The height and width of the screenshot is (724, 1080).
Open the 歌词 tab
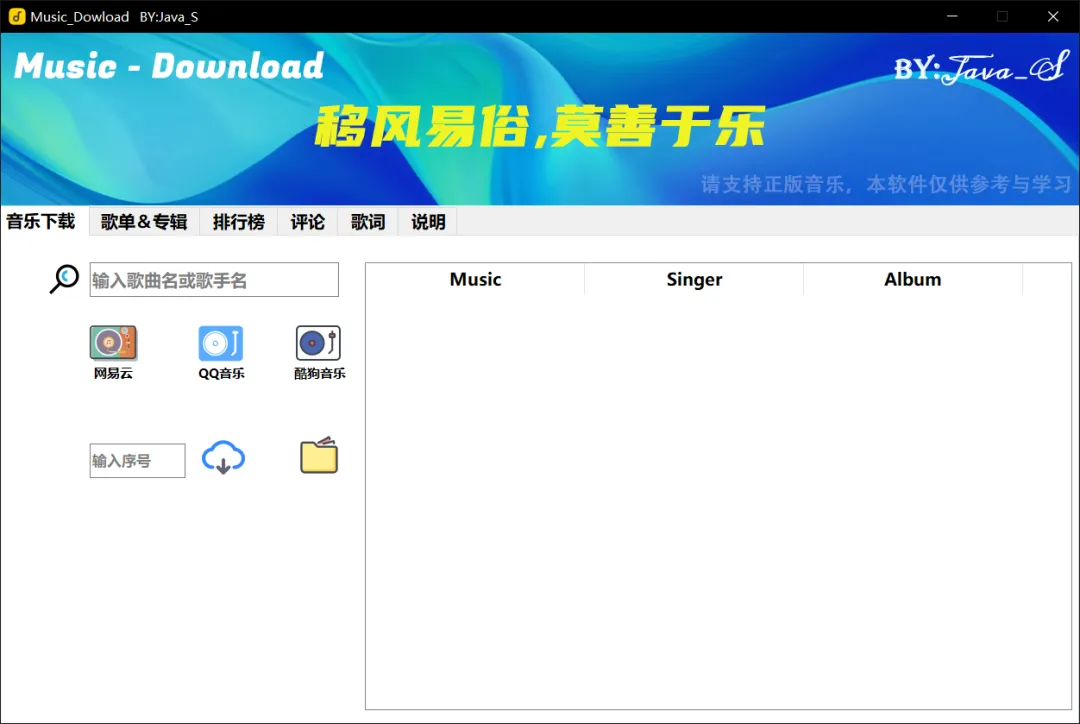[368, 222]
